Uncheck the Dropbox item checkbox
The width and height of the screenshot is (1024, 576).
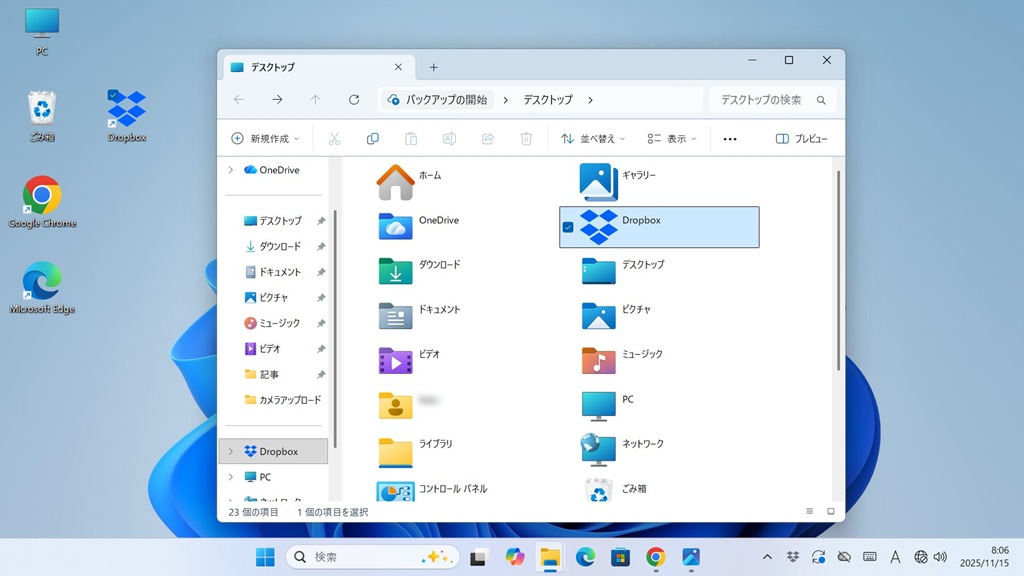[568, 227]
